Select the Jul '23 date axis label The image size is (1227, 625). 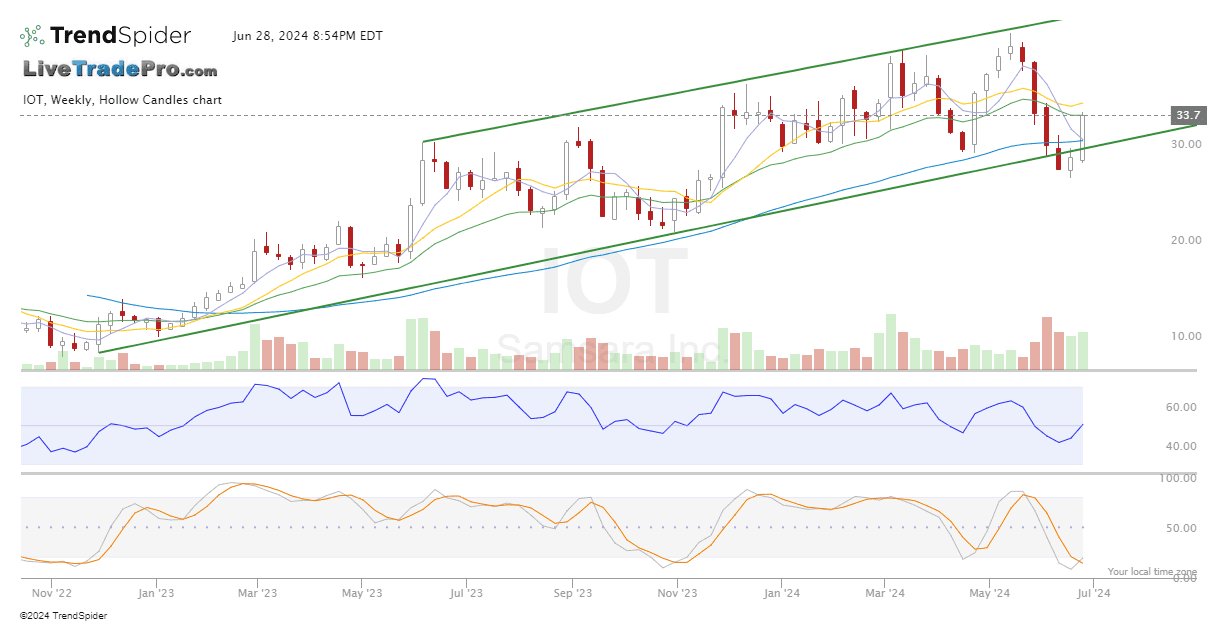tap(467, 593)
